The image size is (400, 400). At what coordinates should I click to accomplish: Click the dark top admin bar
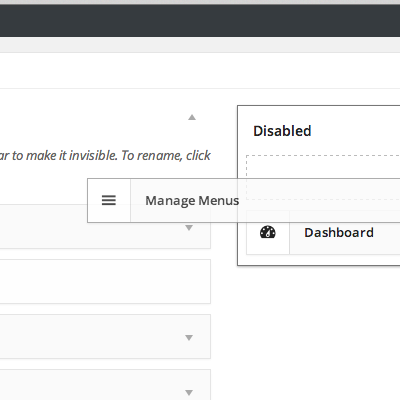coord(200,21)
